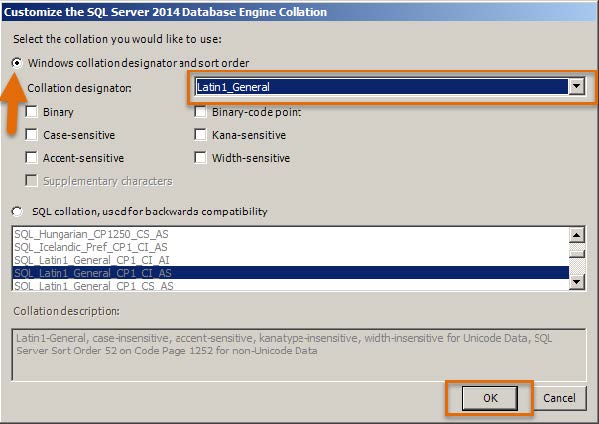The image size is (599, 424).
Task: Click the collation list scroll down arrow
Action: (x=577, y=282)
